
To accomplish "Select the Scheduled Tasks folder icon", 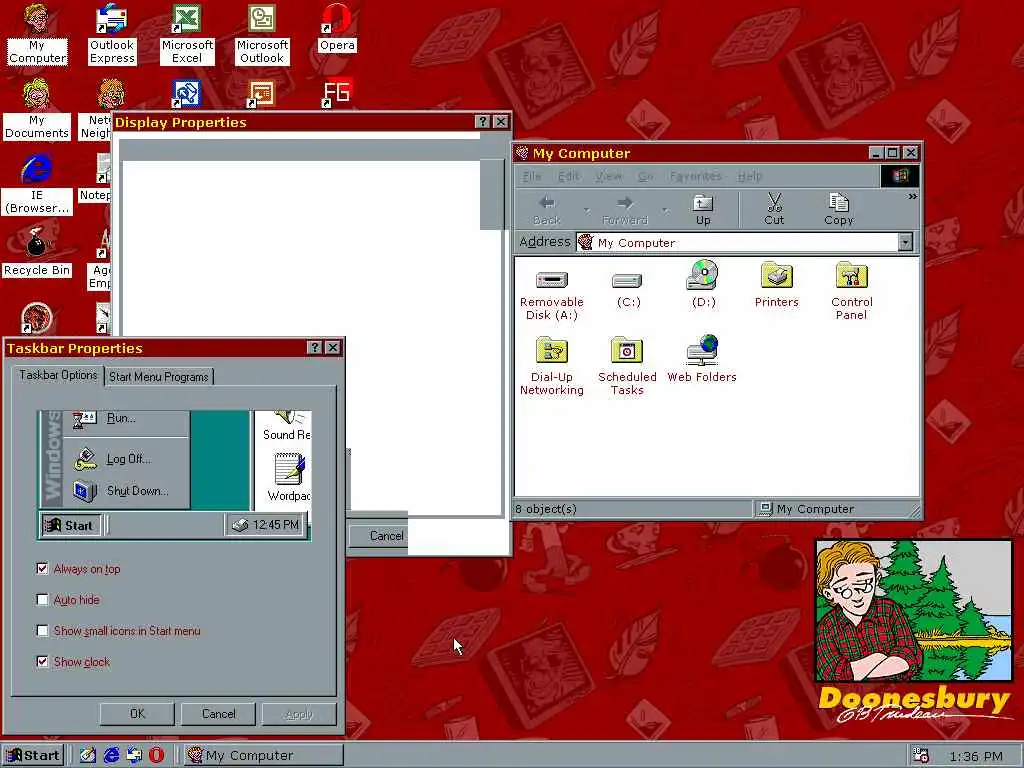I will pyautogui.click(x=627, y=366).
